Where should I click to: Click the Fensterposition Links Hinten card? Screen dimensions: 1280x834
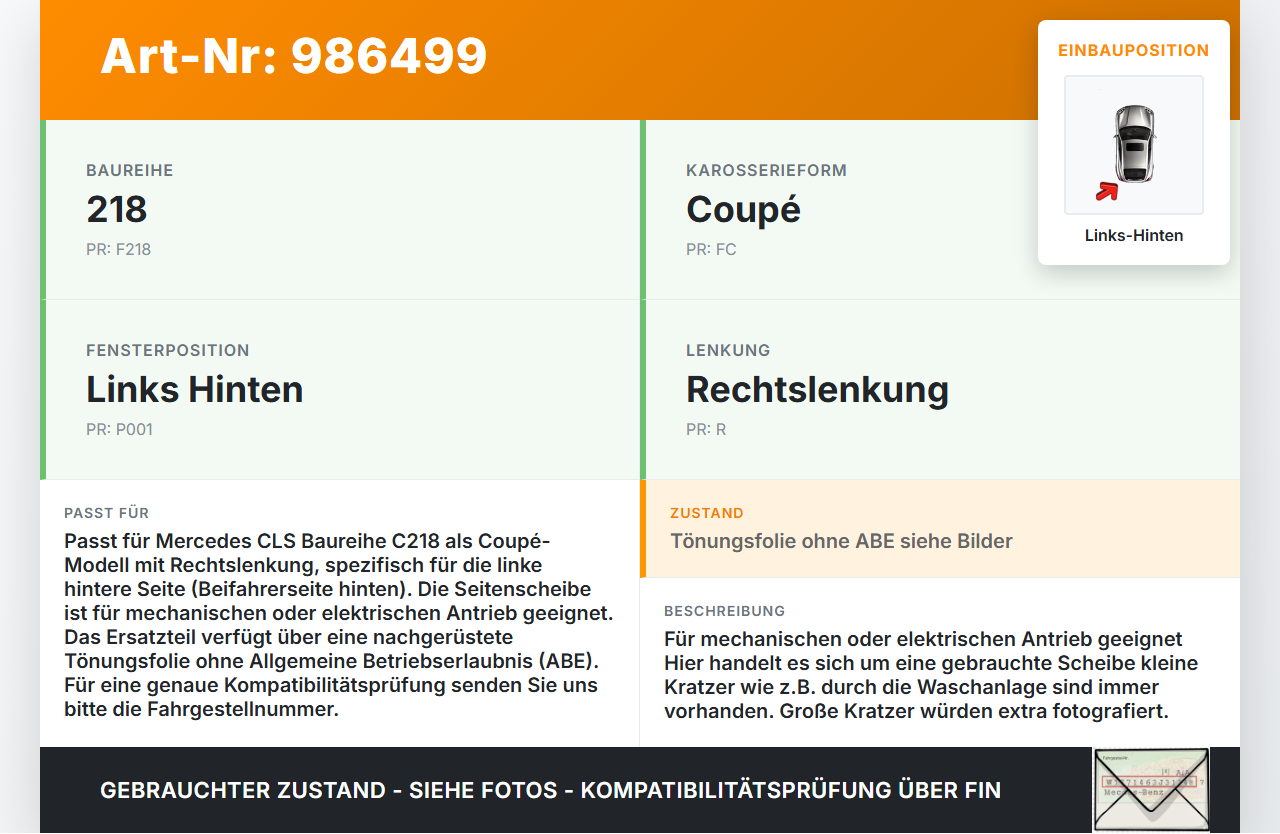point(340,390)
